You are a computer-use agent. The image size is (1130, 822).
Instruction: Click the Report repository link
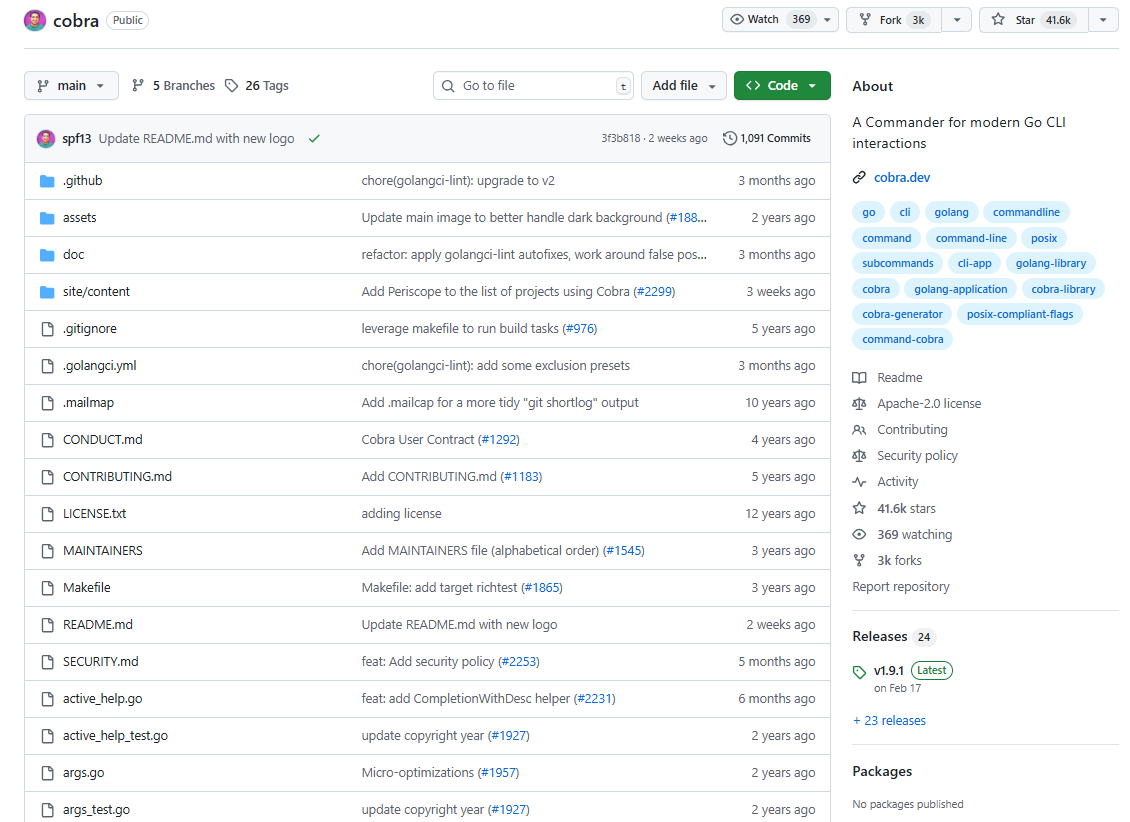tap(901, 586)
